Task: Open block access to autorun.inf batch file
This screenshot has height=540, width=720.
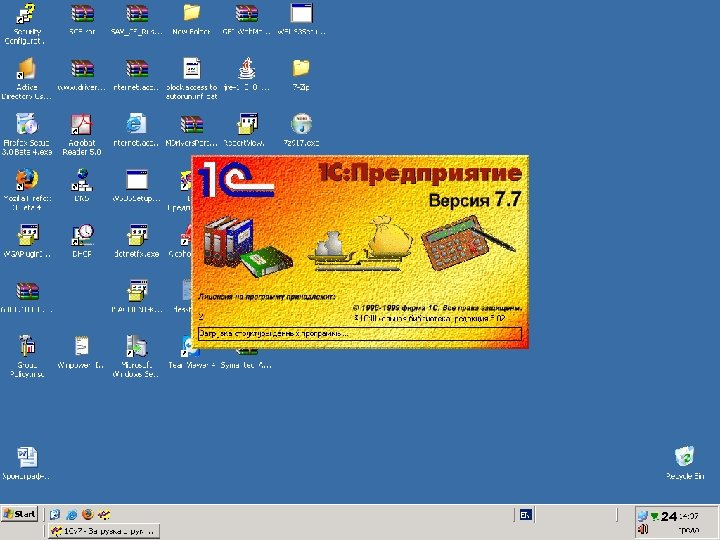Action: tap(191, 69)
